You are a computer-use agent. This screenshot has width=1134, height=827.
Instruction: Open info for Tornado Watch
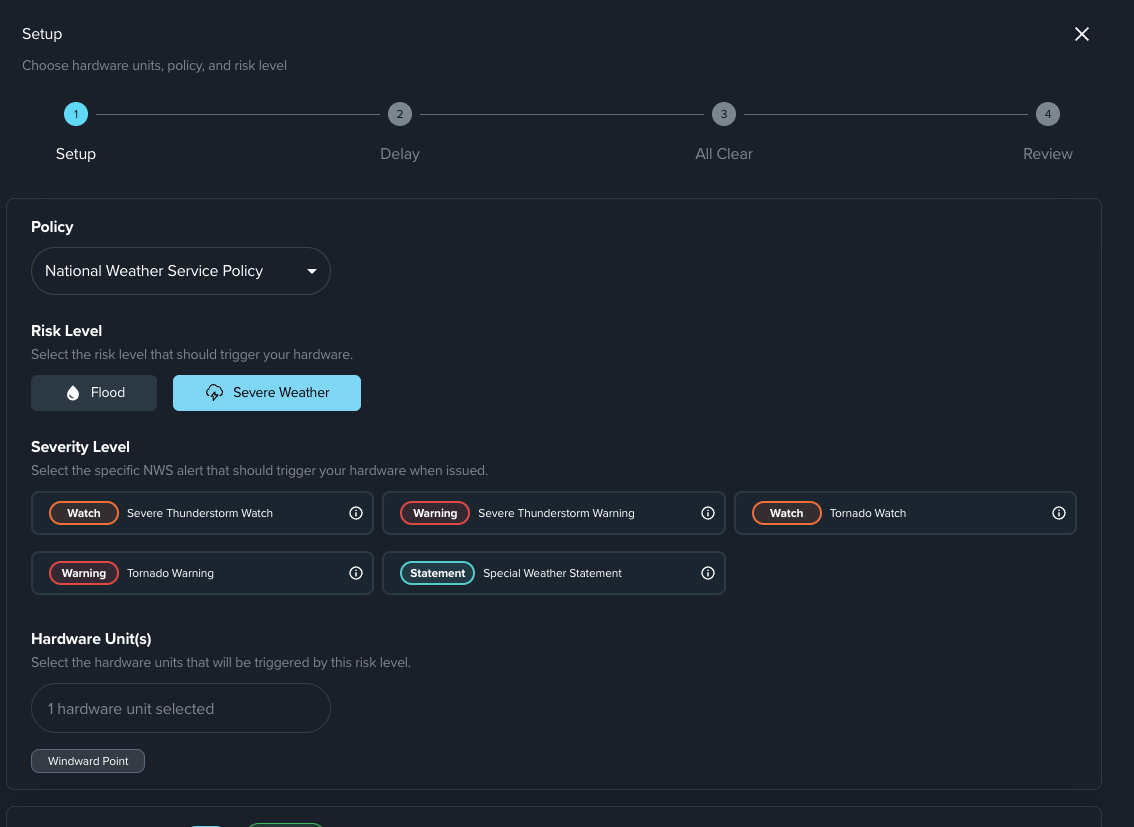[x=1059, y=513]
